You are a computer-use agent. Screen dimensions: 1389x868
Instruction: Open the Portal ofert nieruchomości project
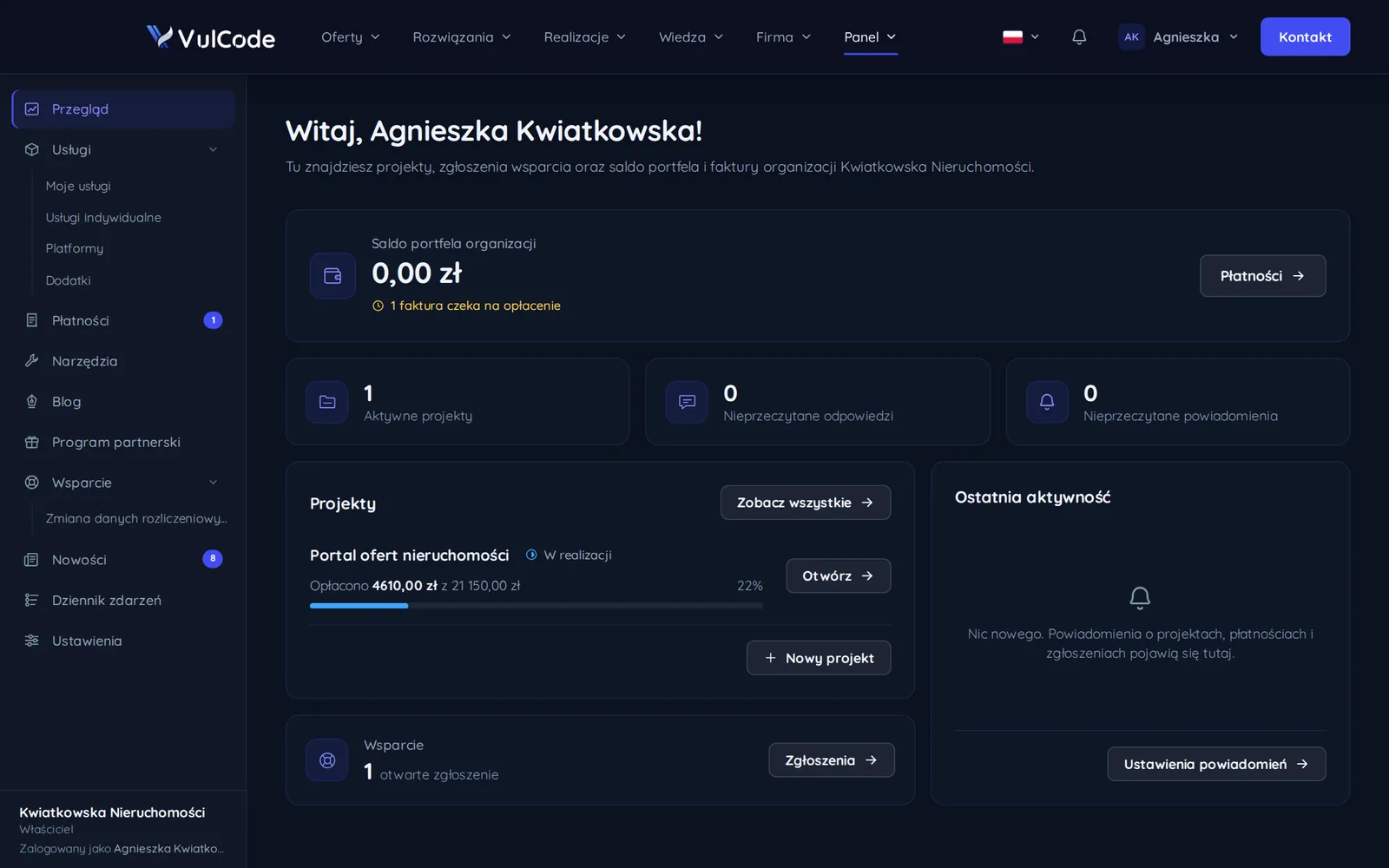pos(838,575)
